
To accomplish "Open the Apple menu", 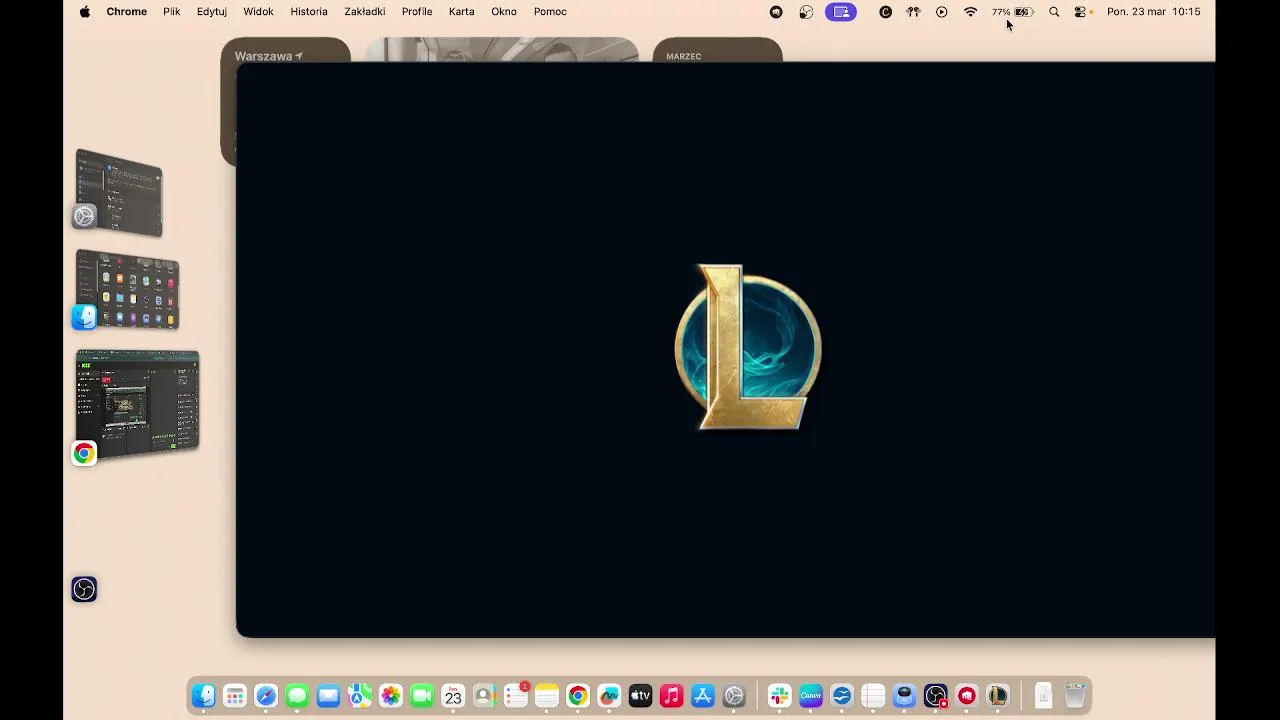I will coord(85,12).
